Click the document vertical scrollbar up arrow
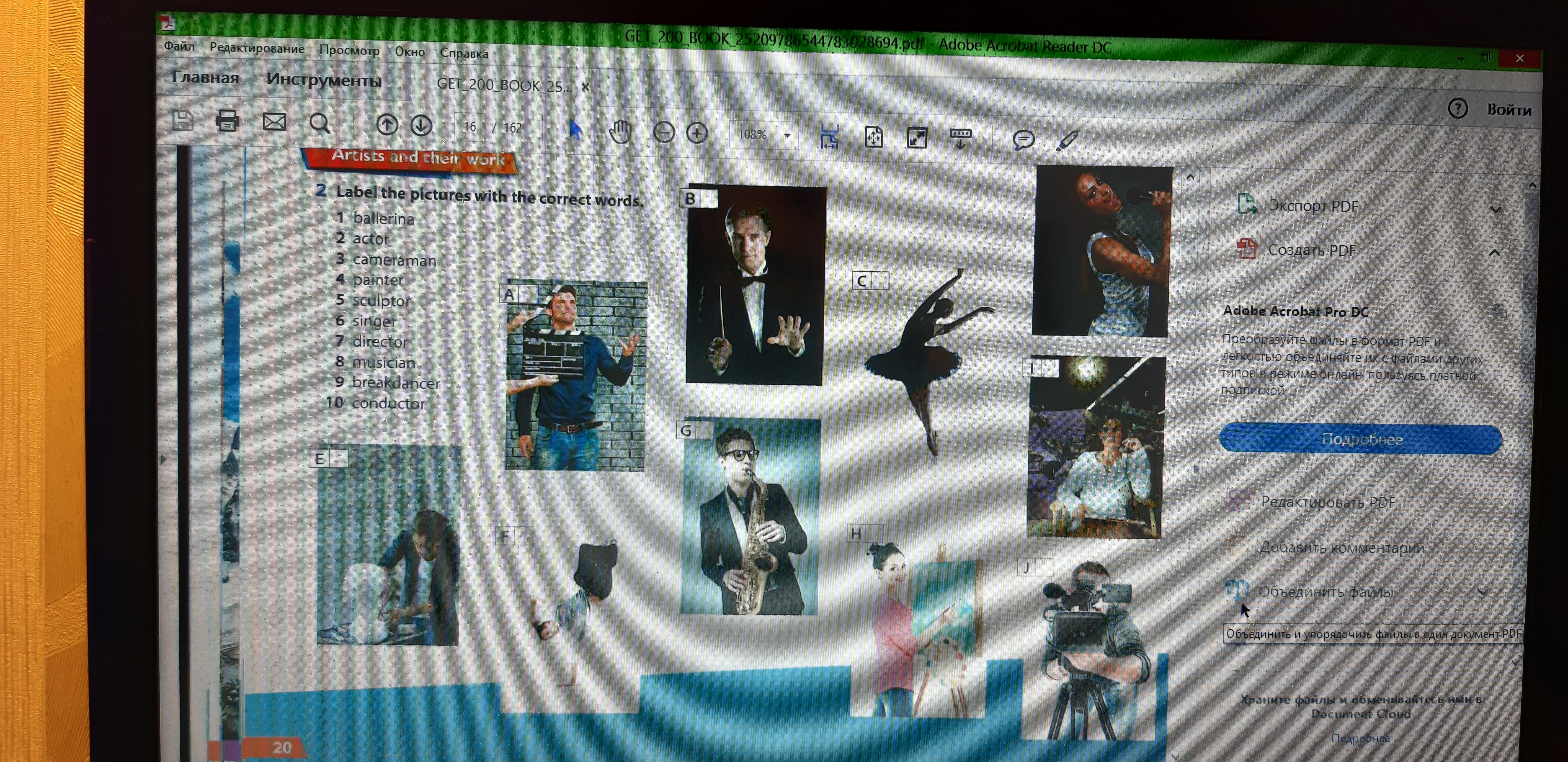 coord(1191,176)
